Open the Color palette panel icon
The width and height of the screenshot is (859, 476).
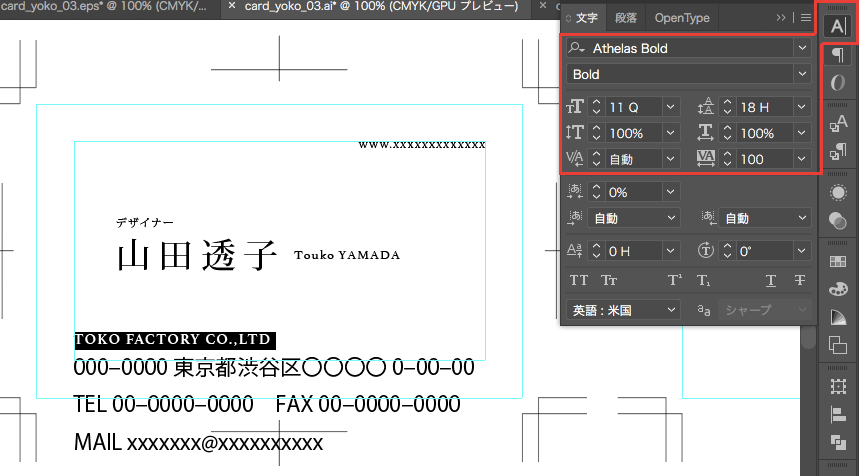[x=838, y=289]
